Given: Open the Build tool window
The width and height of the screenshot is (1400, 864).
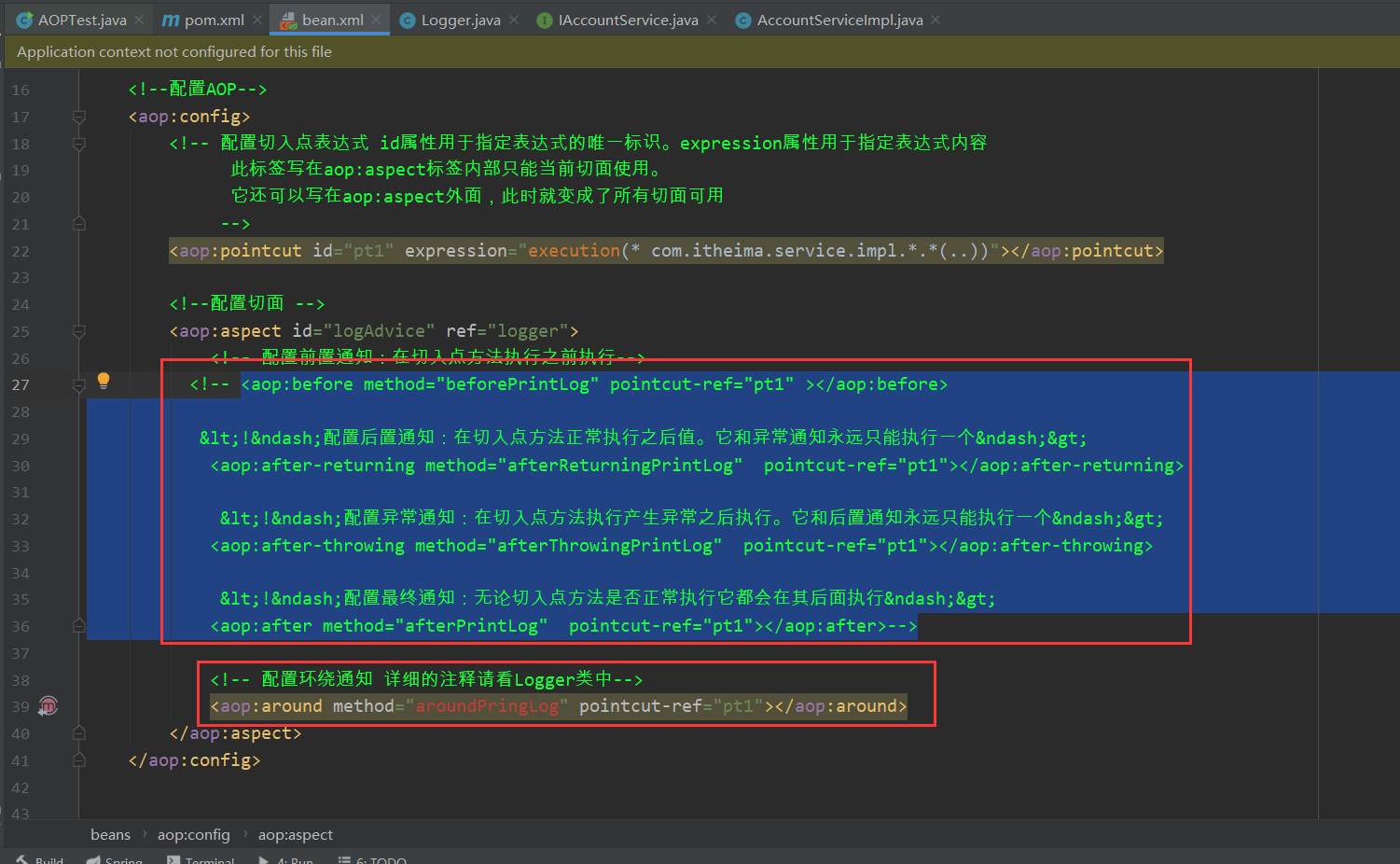Looking at the screenshot, I should coord(40,859).
